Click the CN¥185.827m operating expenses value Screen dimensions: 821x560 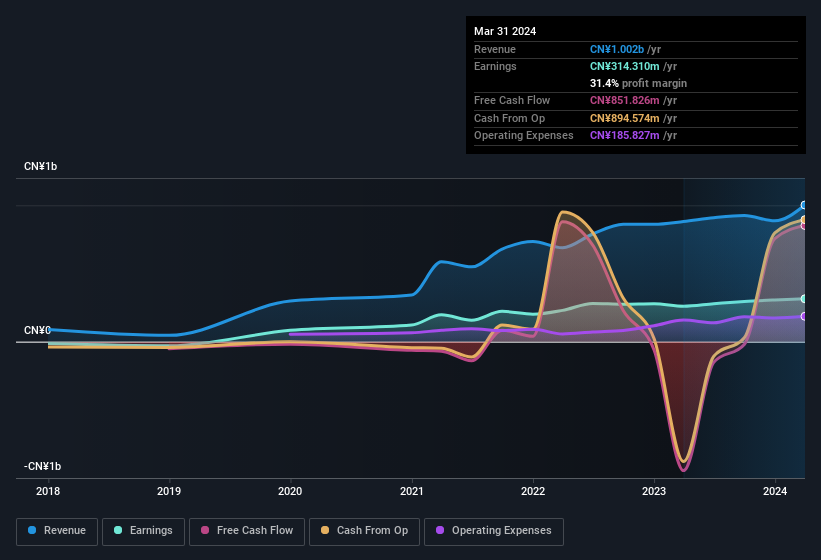click(x=625, y=136)
